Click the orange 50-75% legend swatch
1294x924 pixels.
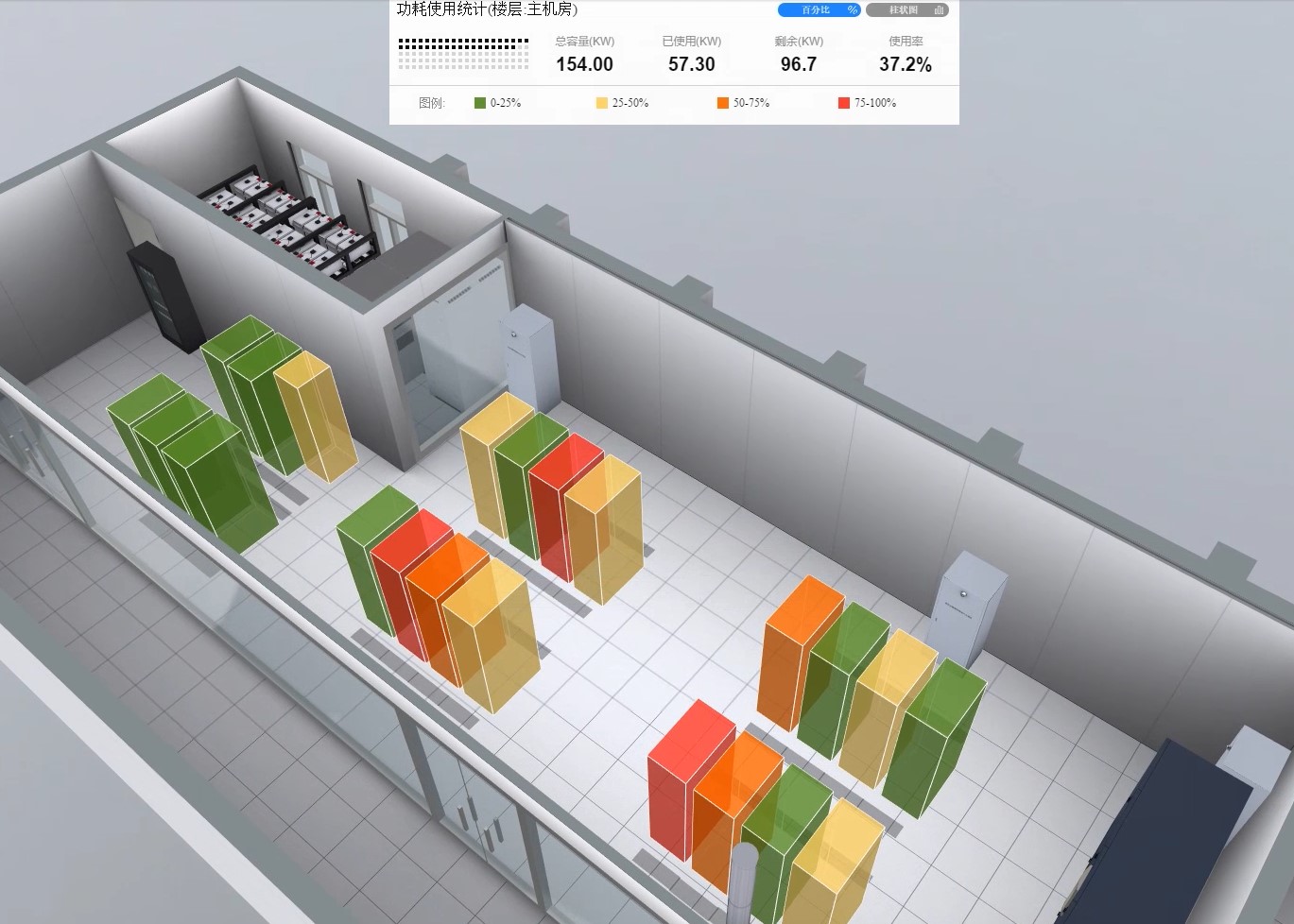(x=723, y=103)
